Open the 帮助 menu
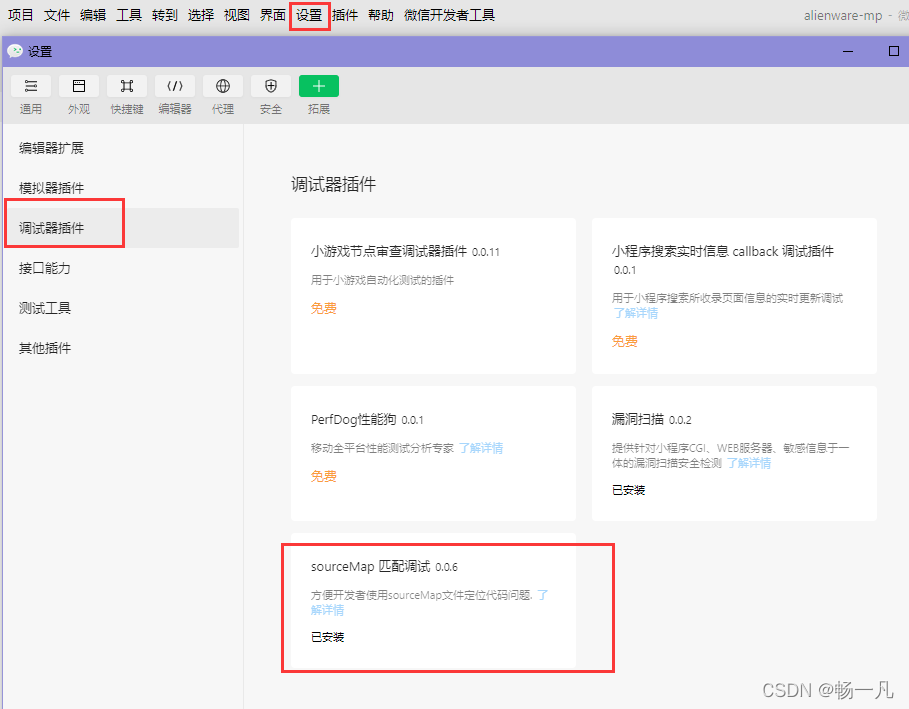This screenshot has height=709, width=909. pos(381,15)
